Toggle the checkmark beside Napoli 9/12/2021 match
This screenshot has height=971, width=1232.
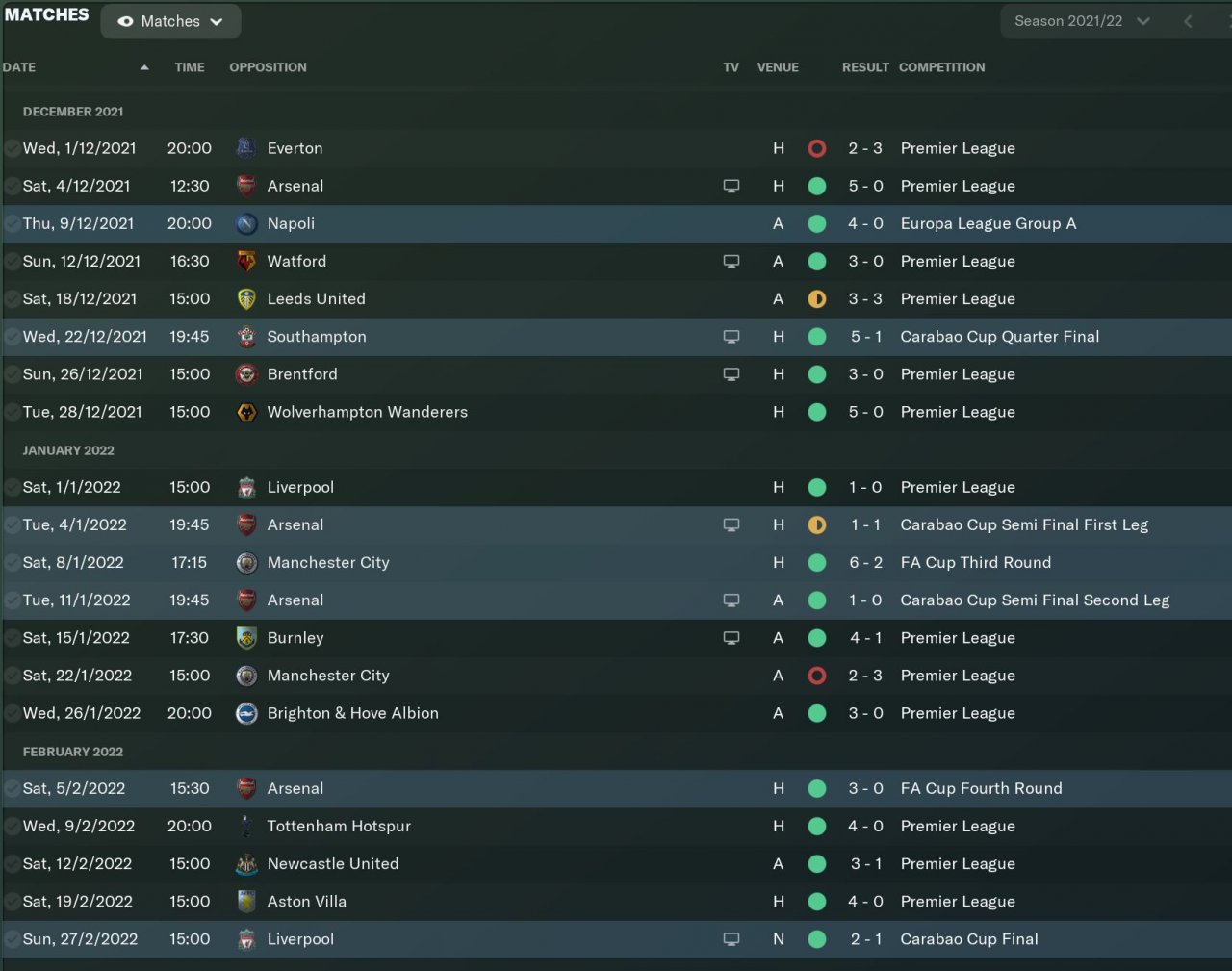tap(12, 223)
